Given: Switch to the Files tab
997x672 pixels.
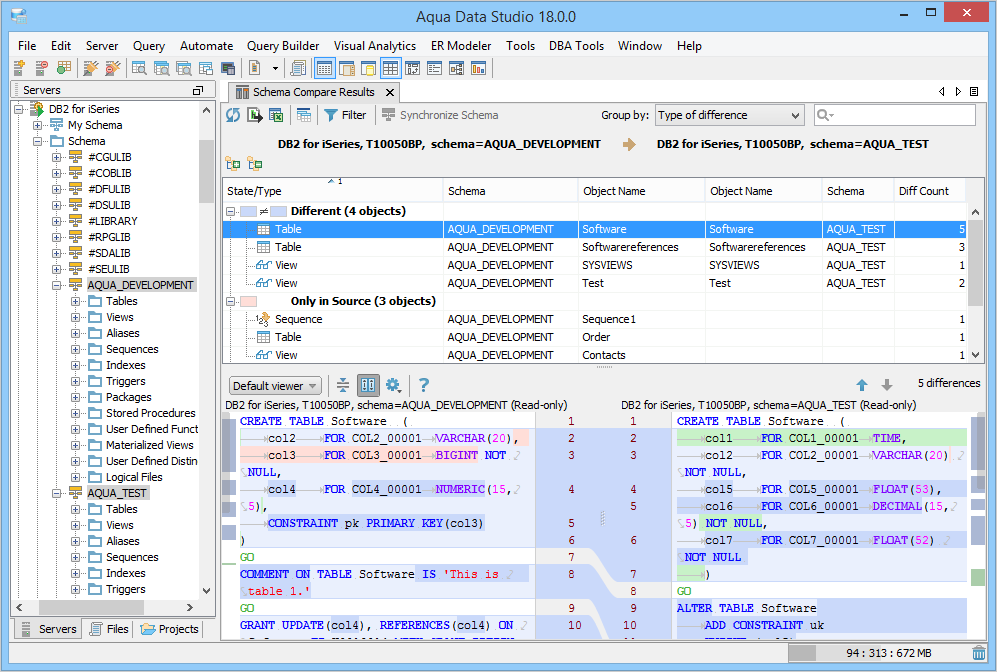Looking at the screenshot, I should [x=109, y=629].
